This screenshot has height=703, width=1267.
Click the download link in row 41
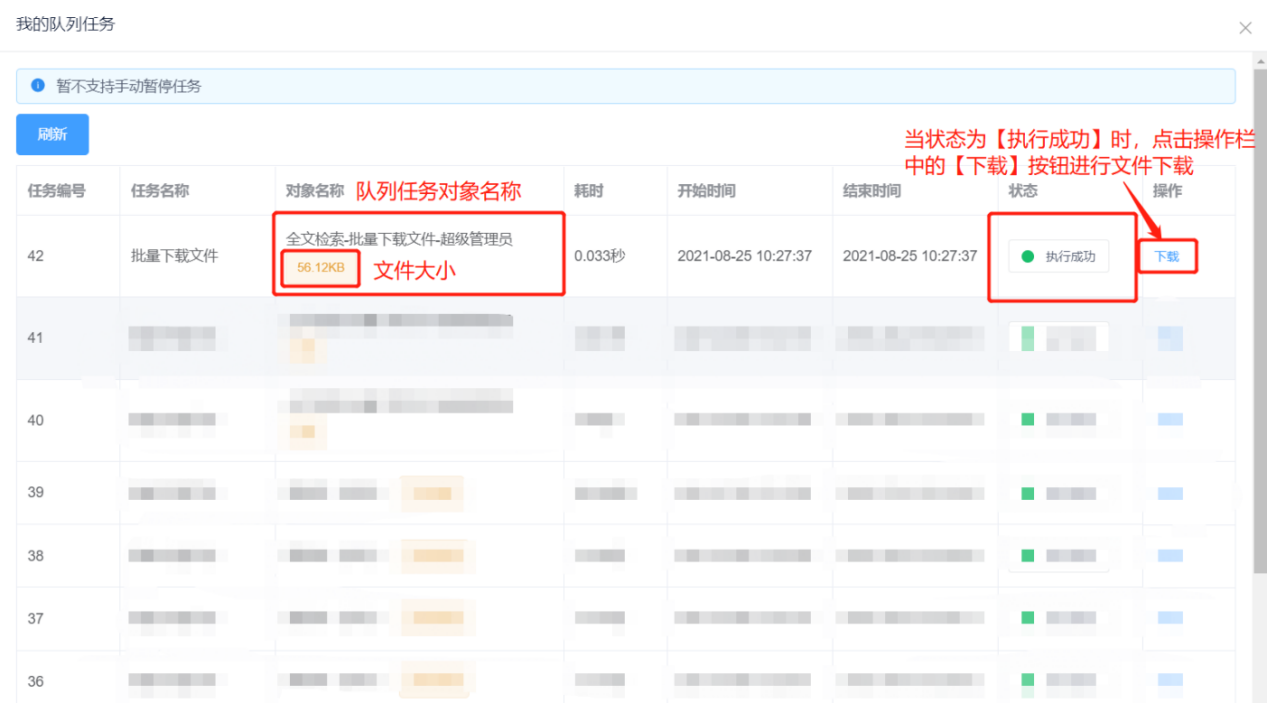(x=1169, y=339)
